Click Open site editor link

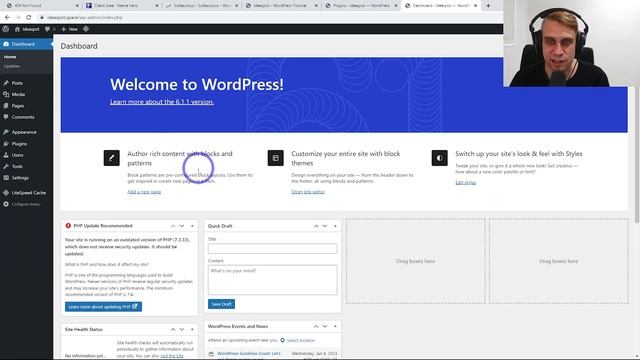click(308, 192)
